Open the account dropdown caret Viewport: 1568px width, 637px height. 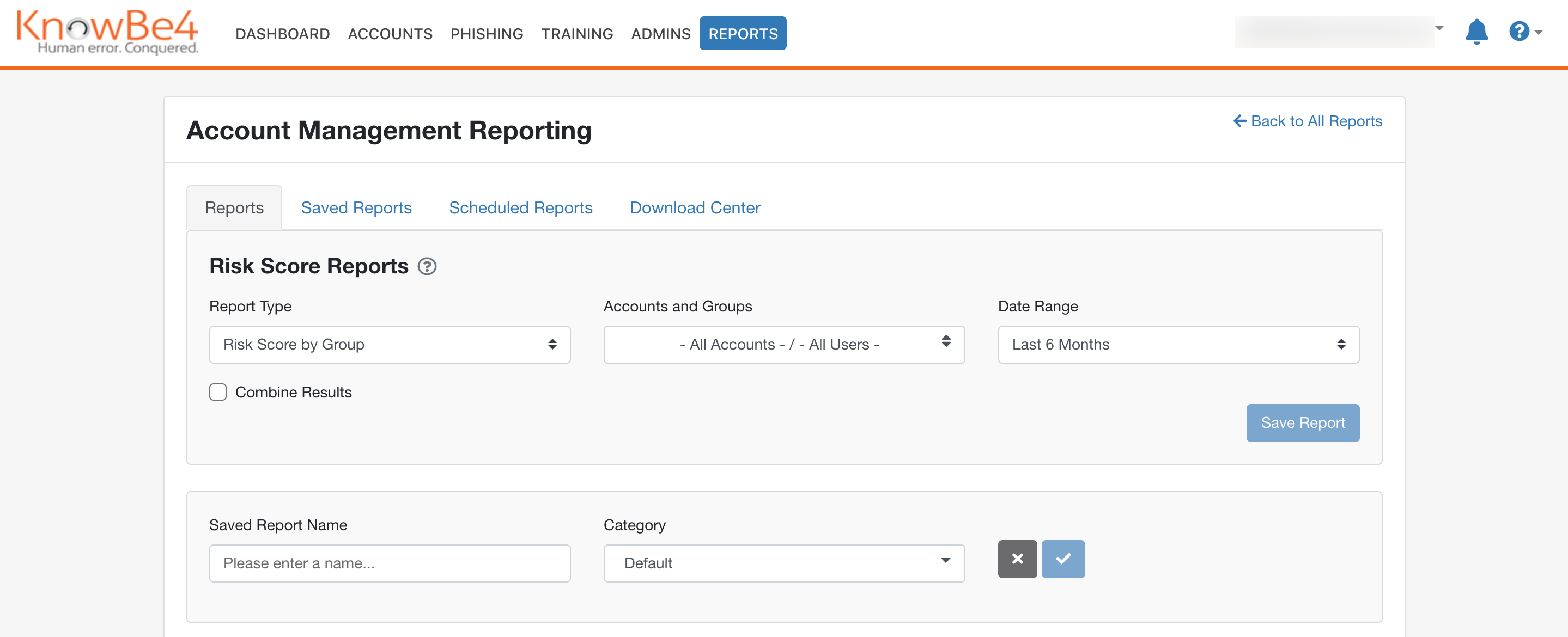click(x=1439, y=28)
